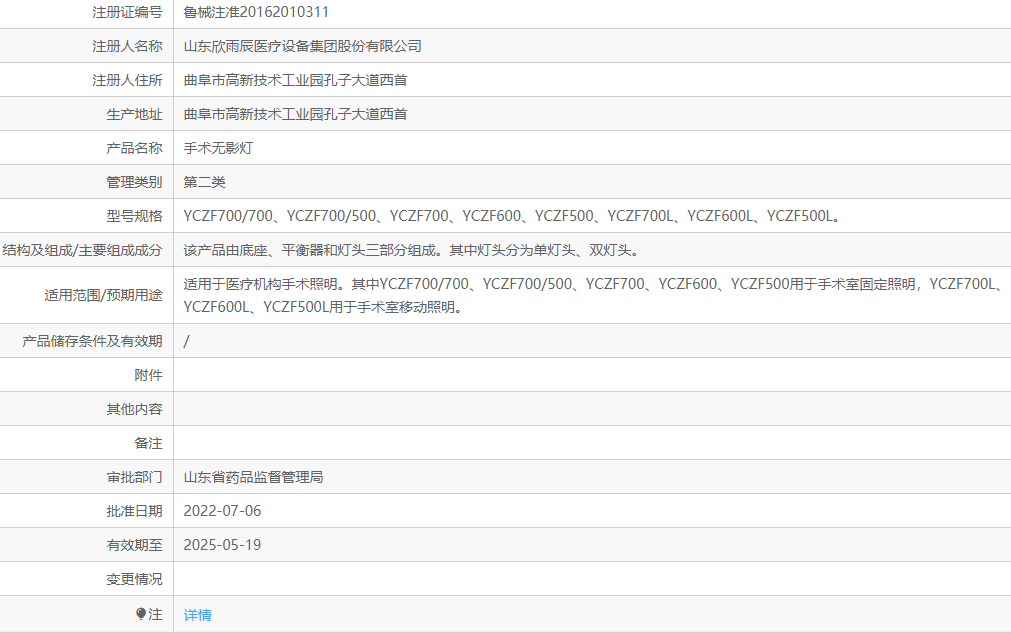
Task: Click the slash value for storage conditions
Action: click(x=186, y=342)
